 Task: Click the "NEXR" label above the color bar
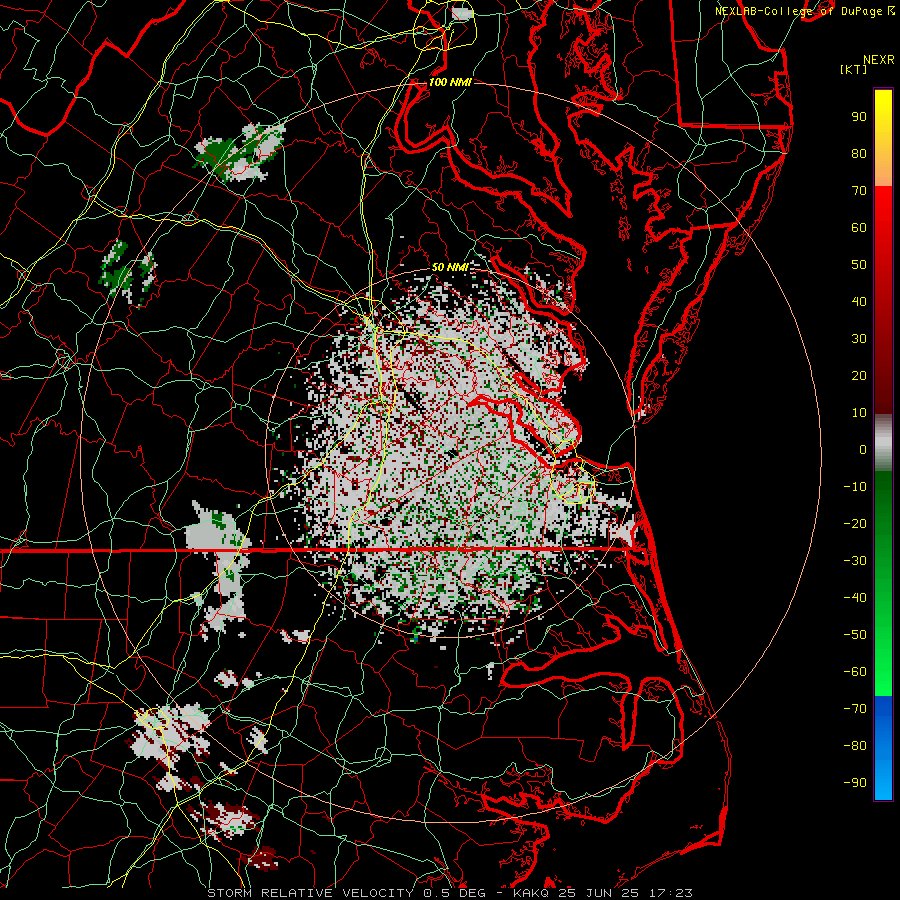pos(879,60)
